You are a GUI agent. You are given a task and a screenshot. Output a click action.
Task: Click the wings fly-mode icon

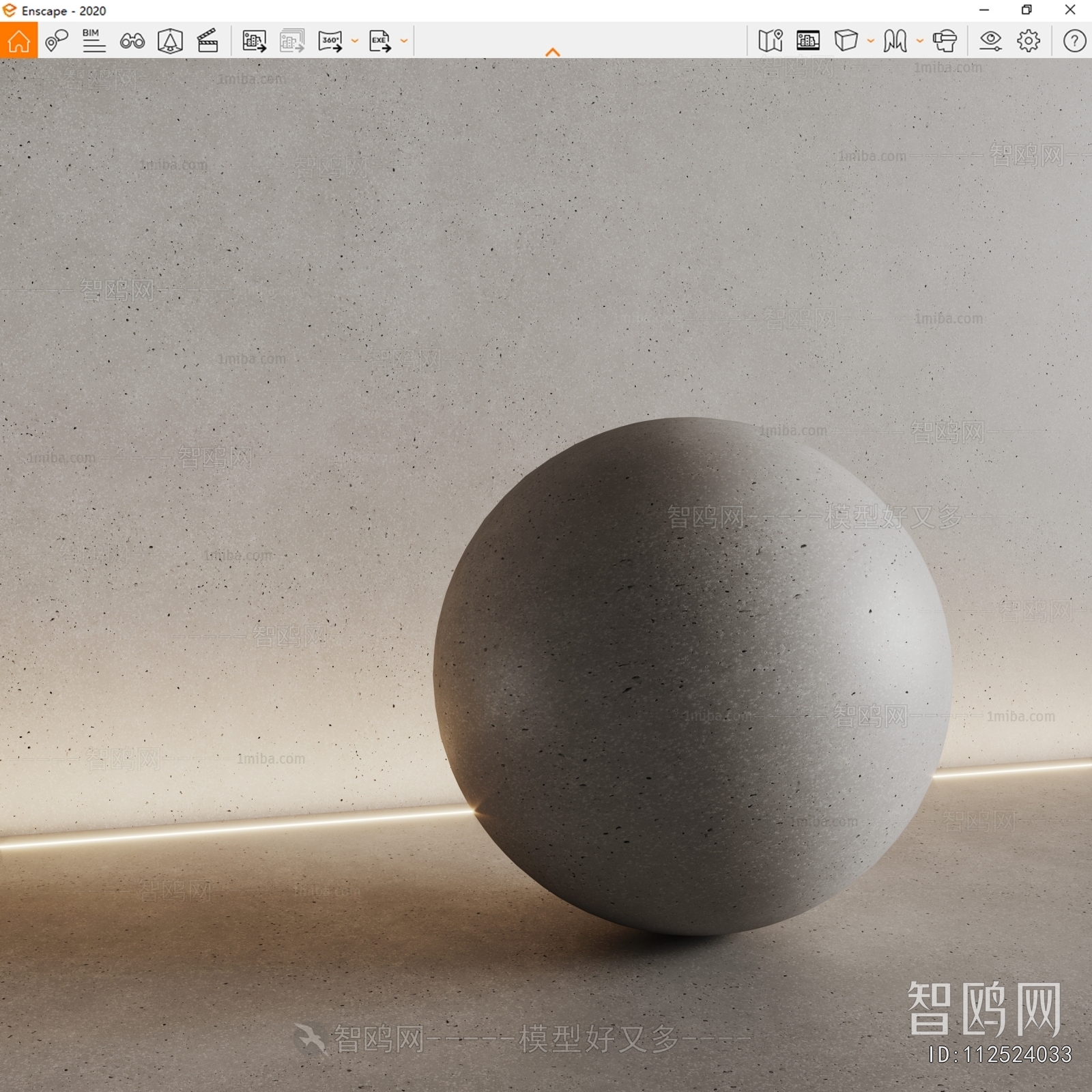895,41
